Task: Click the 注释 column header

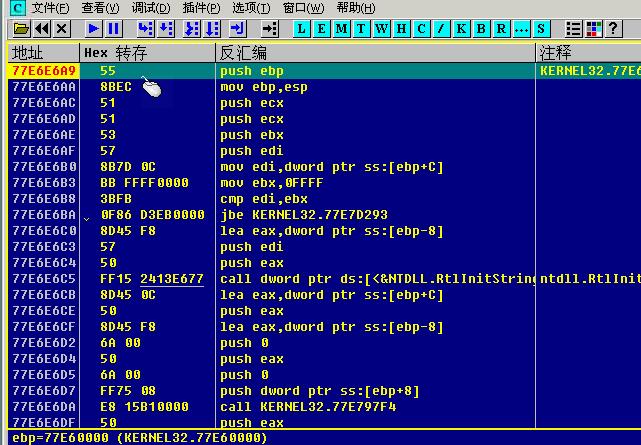Action: click(588, 53)
